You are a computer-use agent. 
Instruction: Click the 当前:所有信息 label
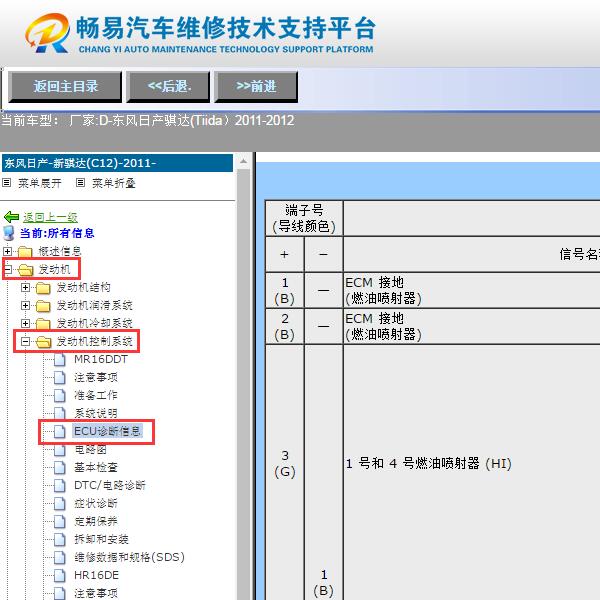(57, 233)
